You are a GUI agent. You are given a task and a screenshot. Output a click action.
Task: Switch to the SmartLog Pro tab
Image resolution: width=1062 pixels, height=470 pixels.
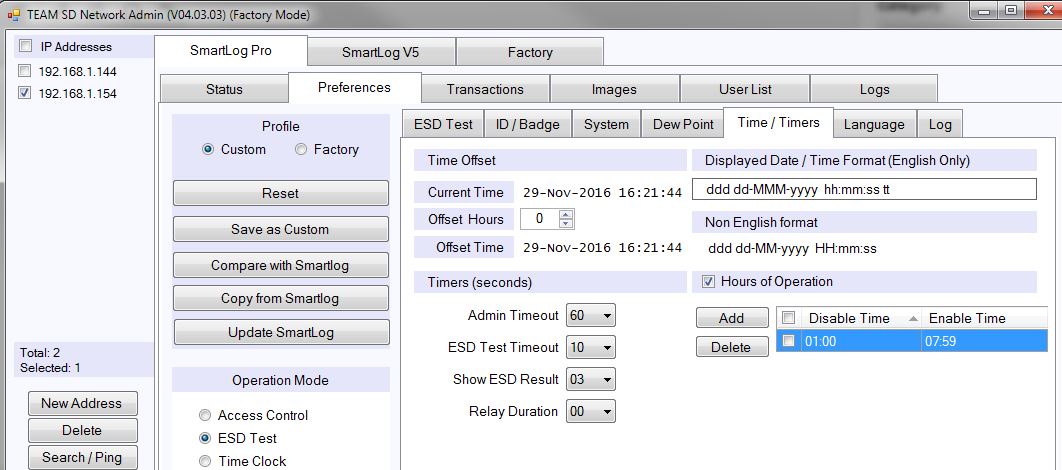231,51
